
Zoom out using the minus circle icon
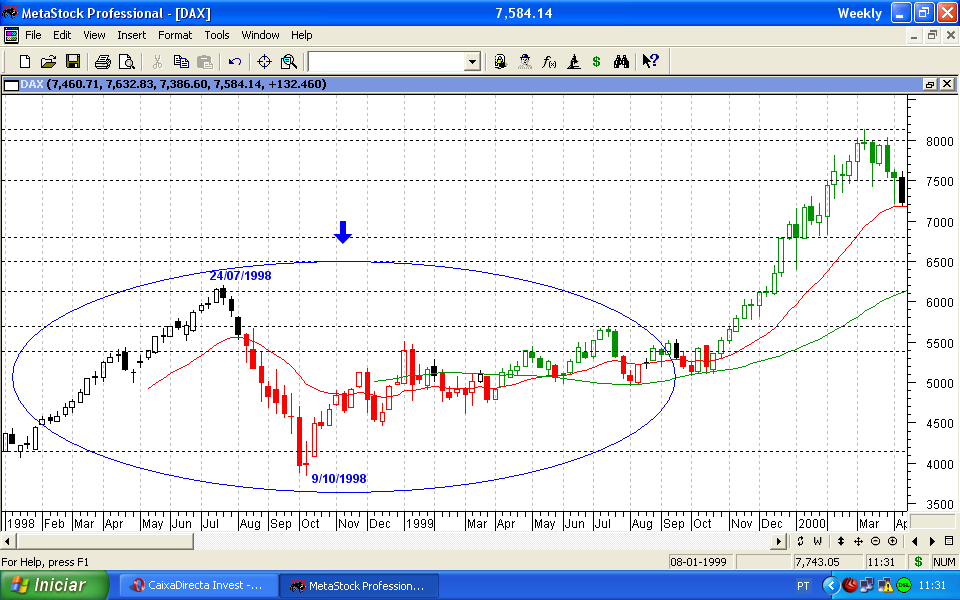coord(876,541)
